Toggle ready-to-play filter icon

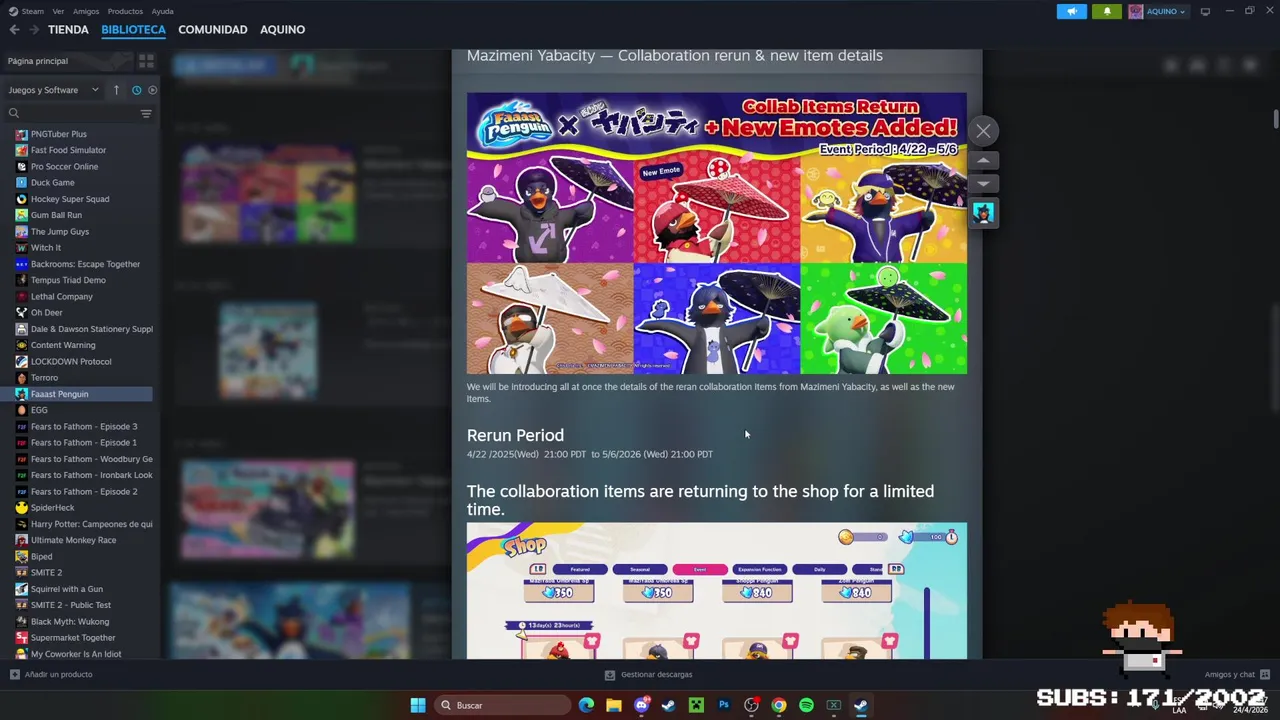(x=152, y=90)
